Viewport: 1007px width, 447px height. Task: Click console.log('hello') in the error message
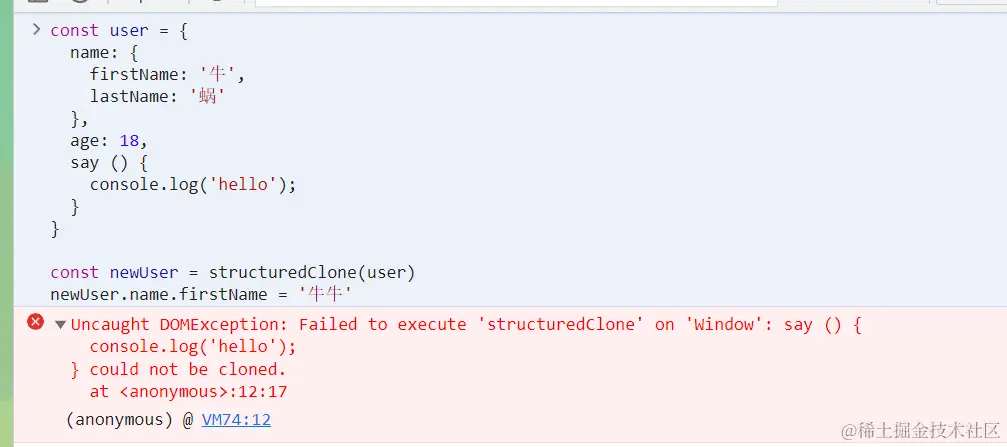pyautogui.click(x=193, y=347)
